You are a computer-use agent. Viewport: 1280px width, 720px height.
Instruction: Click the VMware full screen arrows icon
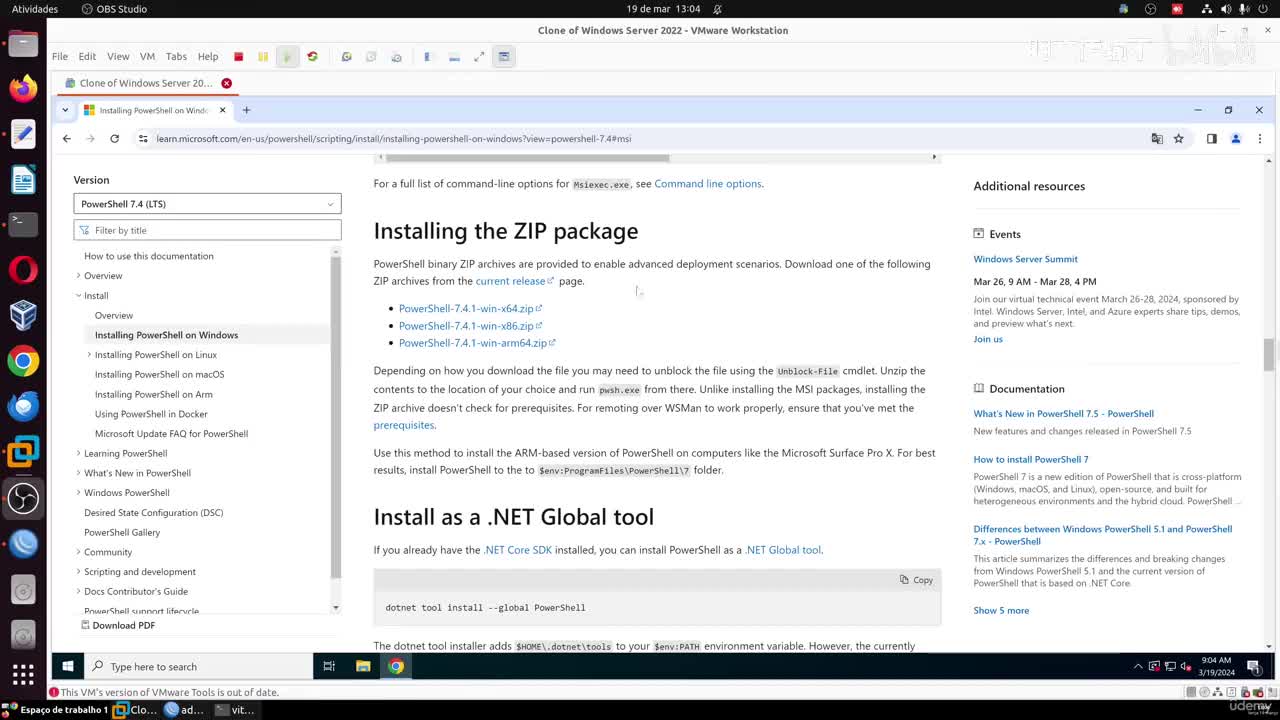point(479,57)
